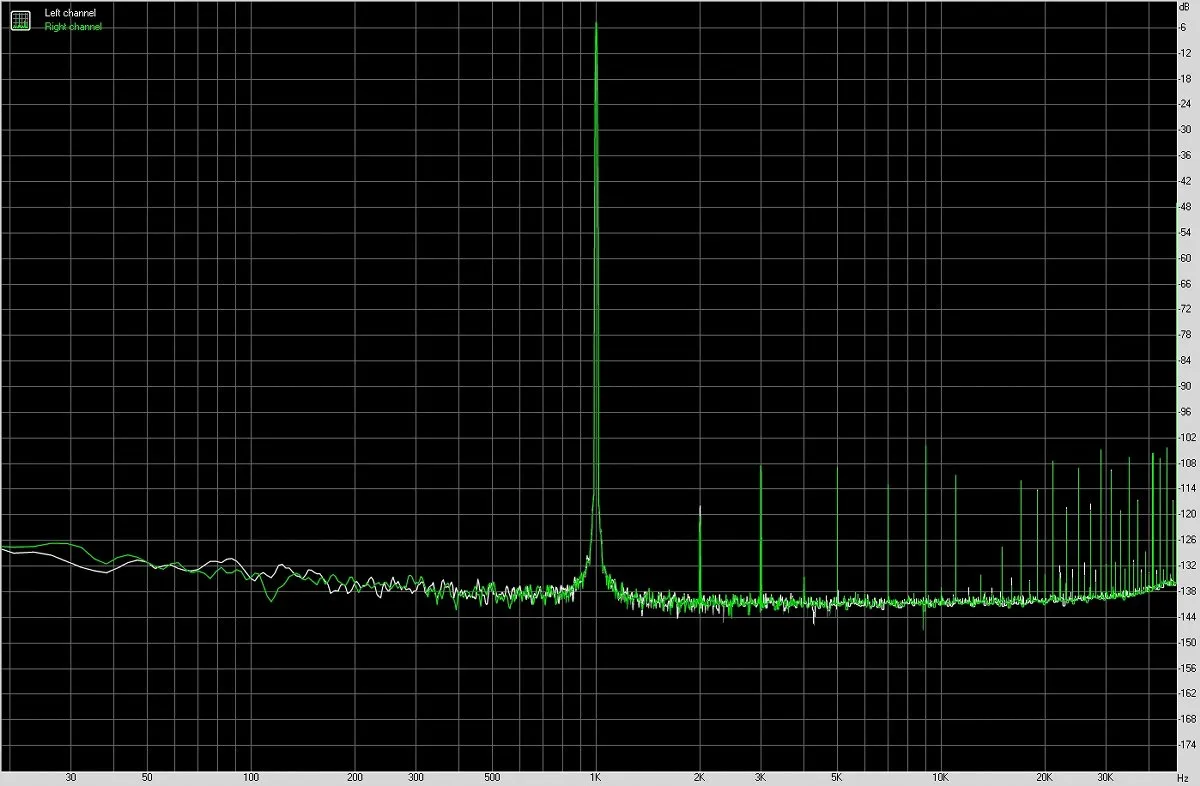Screen dimensions: 1200x786
Task: Click the -6 level axis label
Action: [1184, 27]
